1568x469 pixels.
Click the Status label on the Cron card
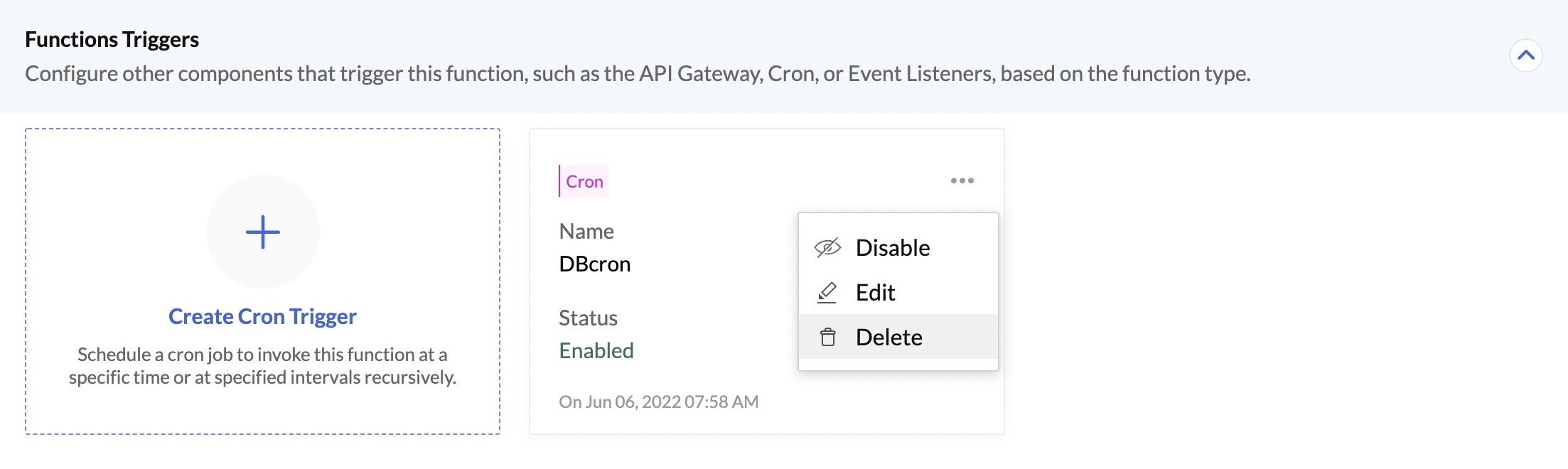tap(588, 318)
